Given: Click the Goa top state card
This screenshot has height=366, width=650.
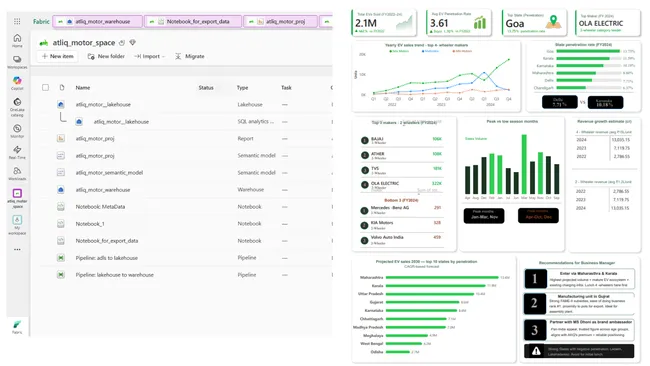Looking at the screenshot, I should tap(534, 23).
